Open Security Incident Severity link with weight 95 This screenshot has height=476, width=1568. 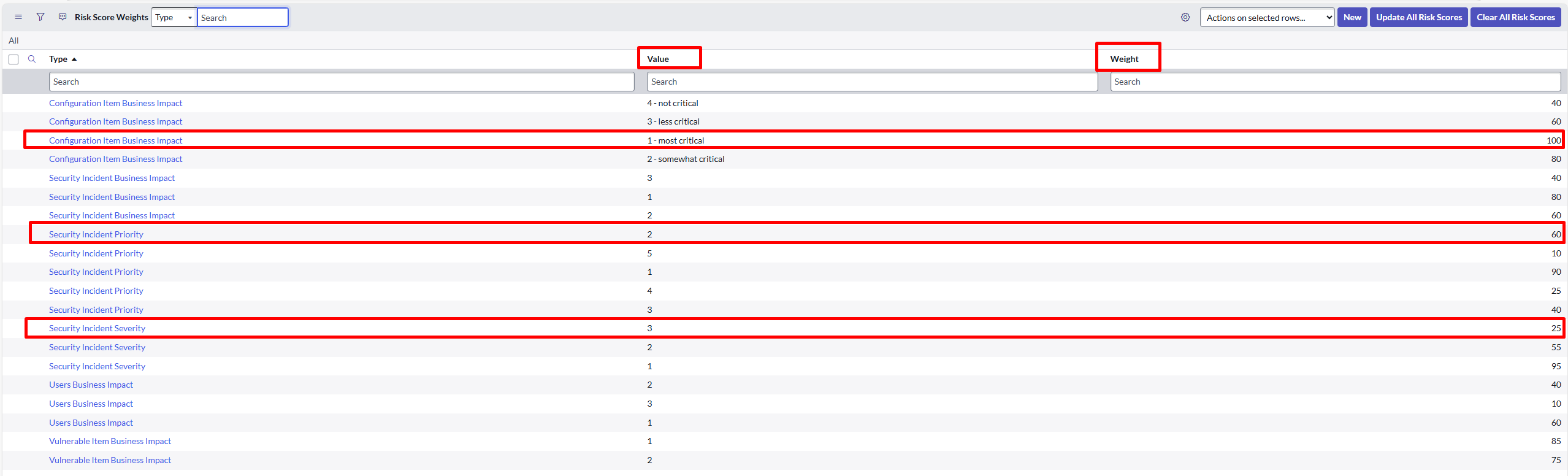(x=97, y=366)
